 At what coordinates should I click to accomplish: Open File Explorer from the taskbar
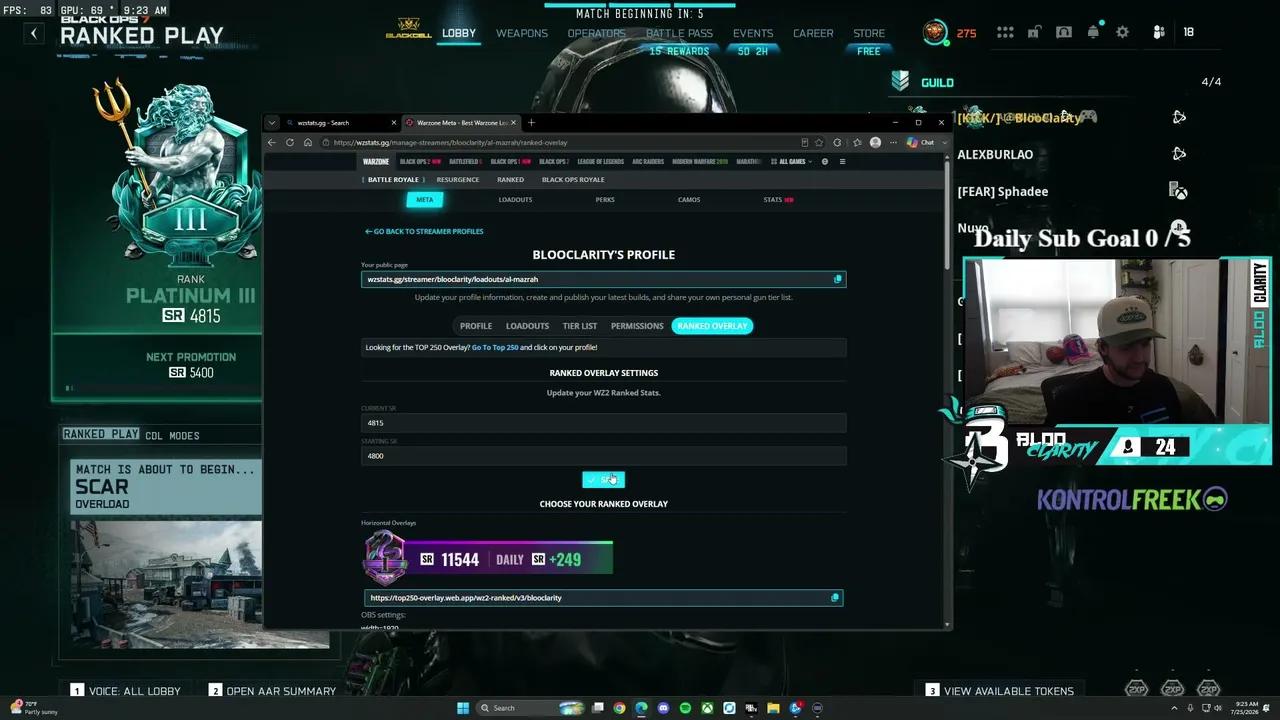pos(773,708)
